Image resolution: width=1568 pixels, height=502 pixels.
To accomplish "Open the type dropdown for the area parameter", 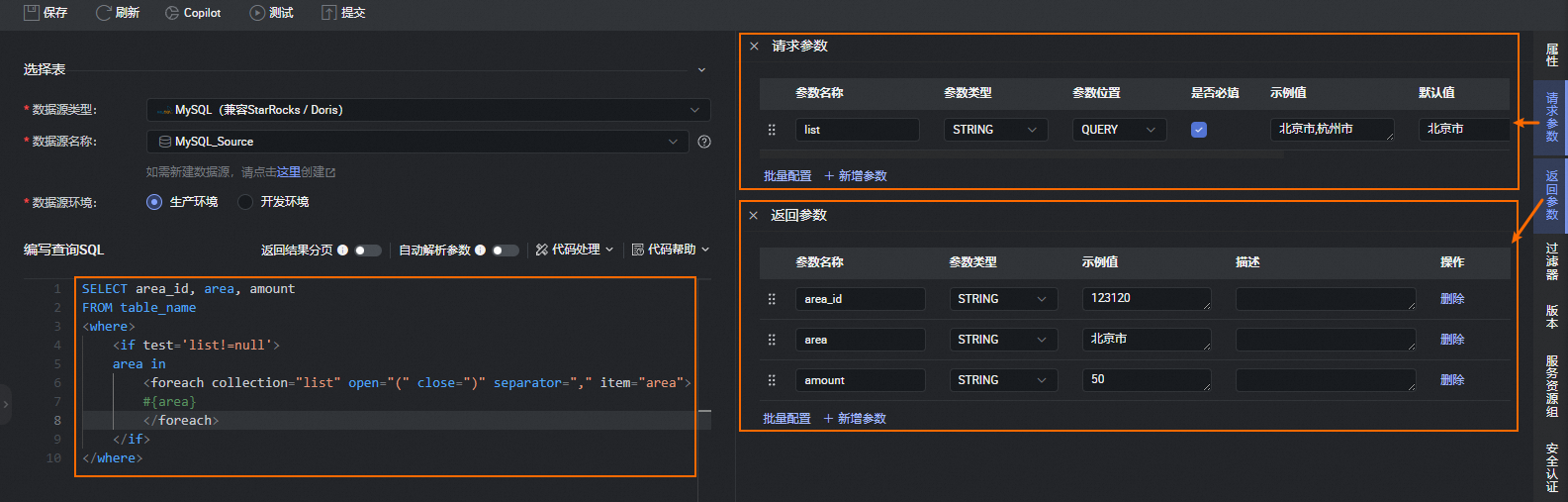I will point(1003,340).
